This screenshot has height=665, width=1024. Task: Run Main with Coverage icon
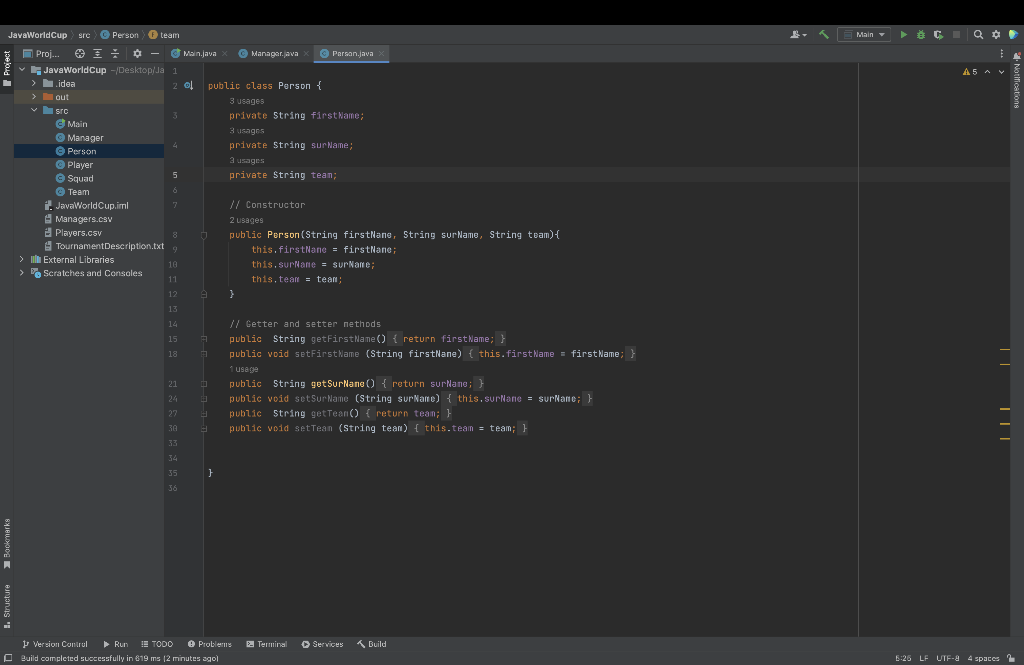click(938, 34)
